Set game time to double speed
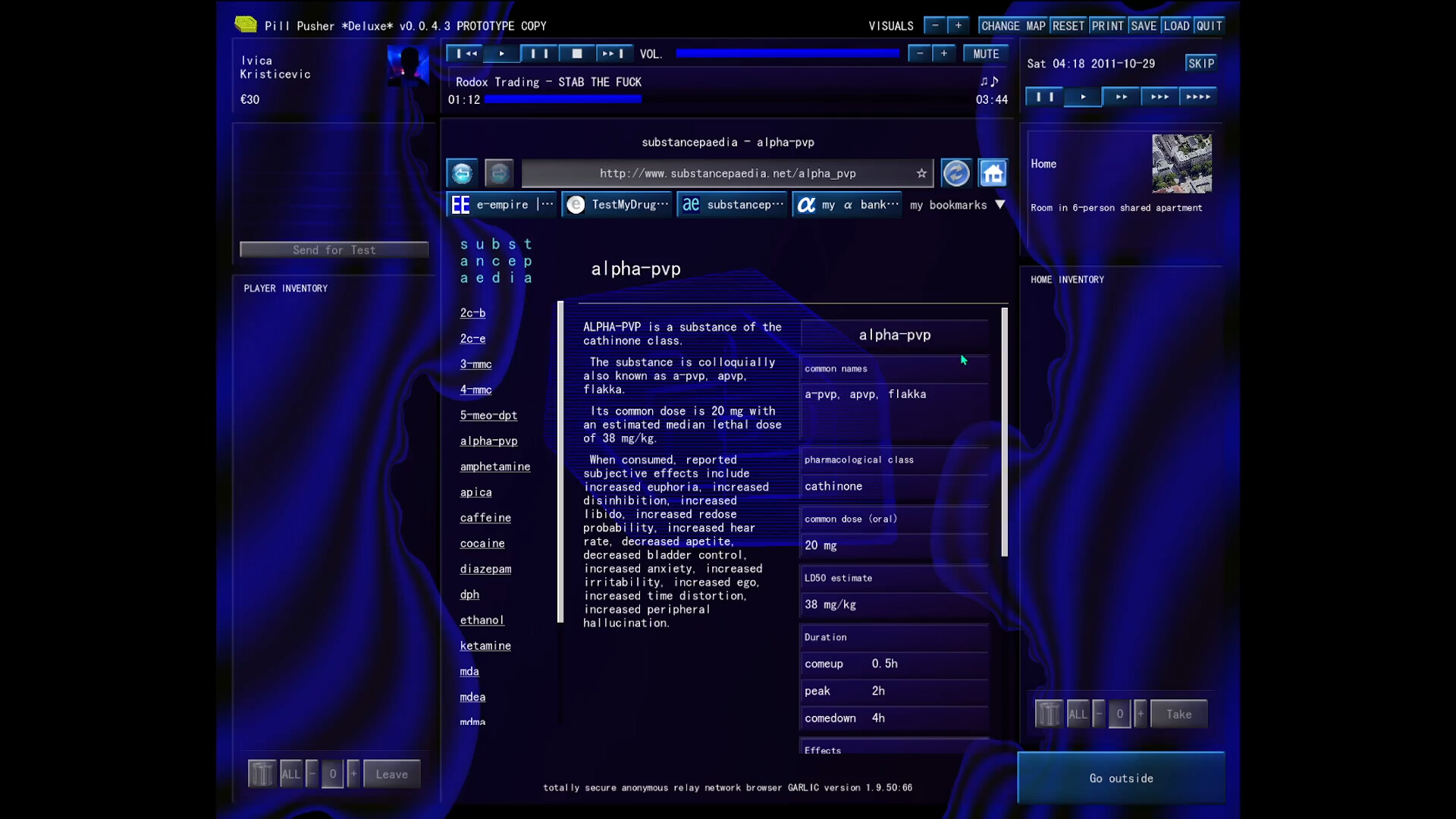 click(1121, 97)
